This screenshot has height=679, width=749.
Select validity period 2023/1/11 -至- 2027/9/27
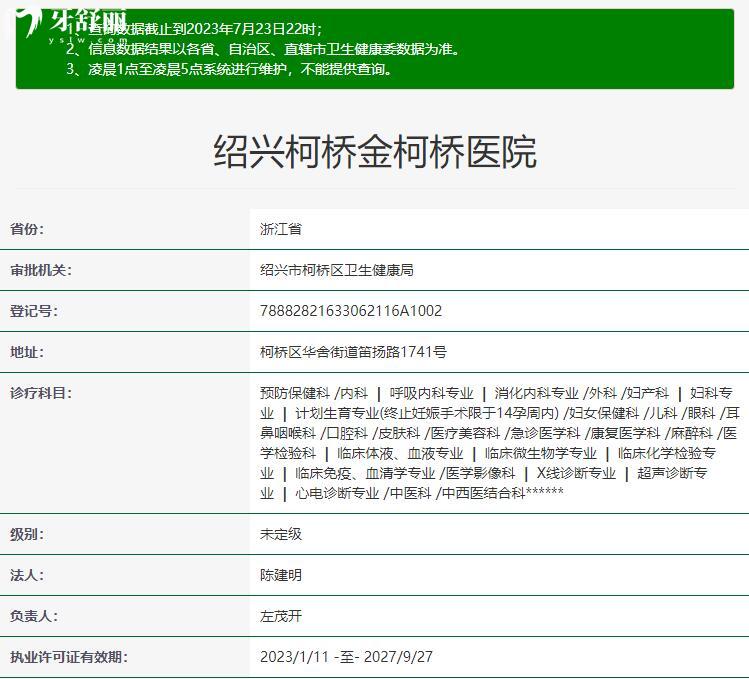(346, 657)
